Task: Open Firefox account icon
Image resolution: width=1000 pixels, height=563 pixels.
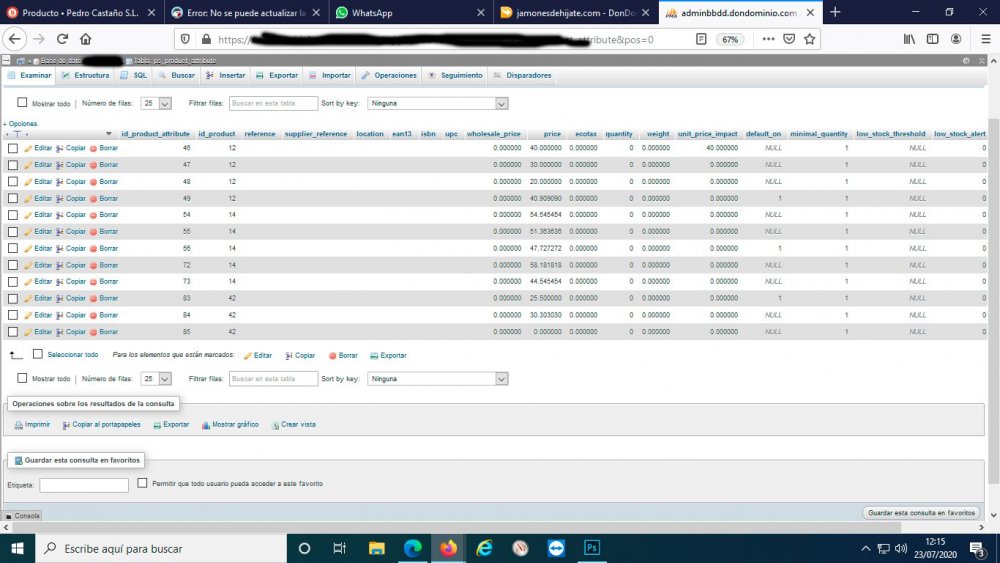Action: coord(955,39)
